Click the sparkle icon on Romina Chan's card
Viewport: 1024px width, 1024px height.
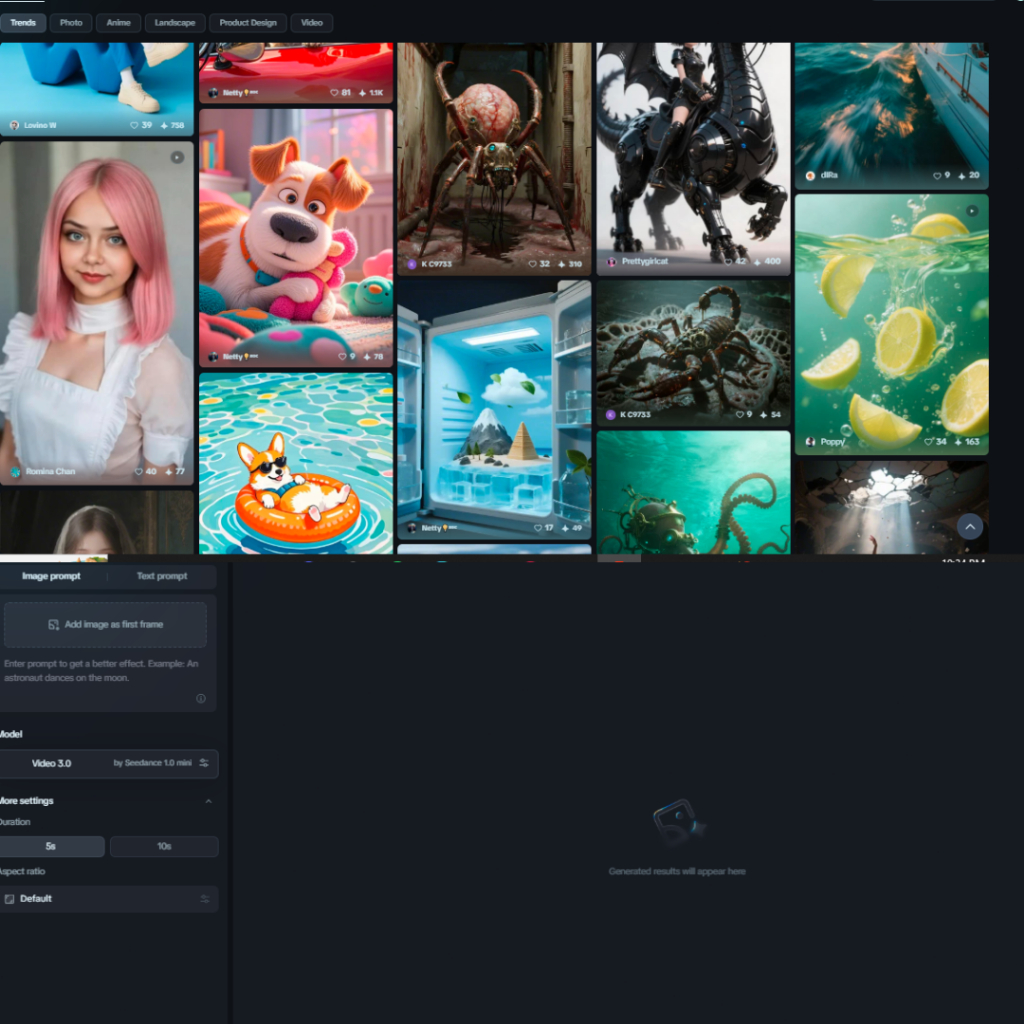[168, 472]
